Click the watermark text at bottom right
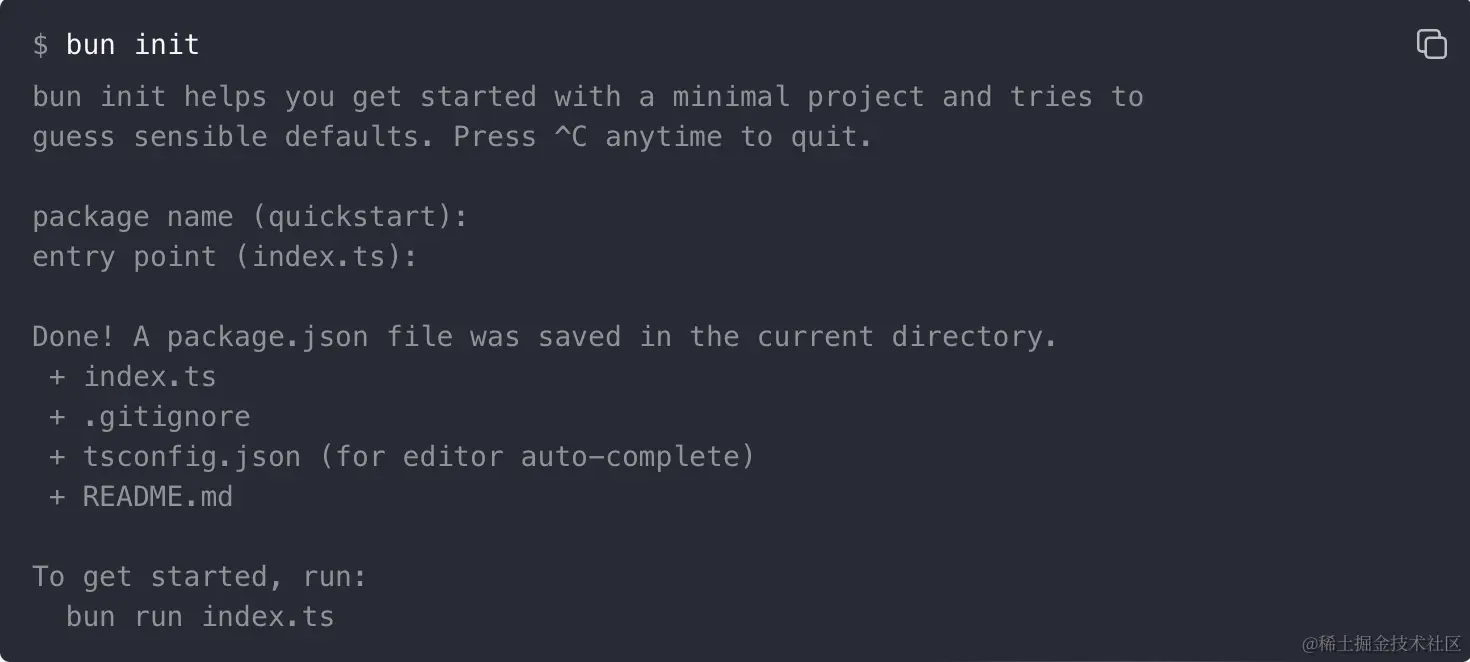Viewport: 1470px width, 662px height. pos(1381,643)
